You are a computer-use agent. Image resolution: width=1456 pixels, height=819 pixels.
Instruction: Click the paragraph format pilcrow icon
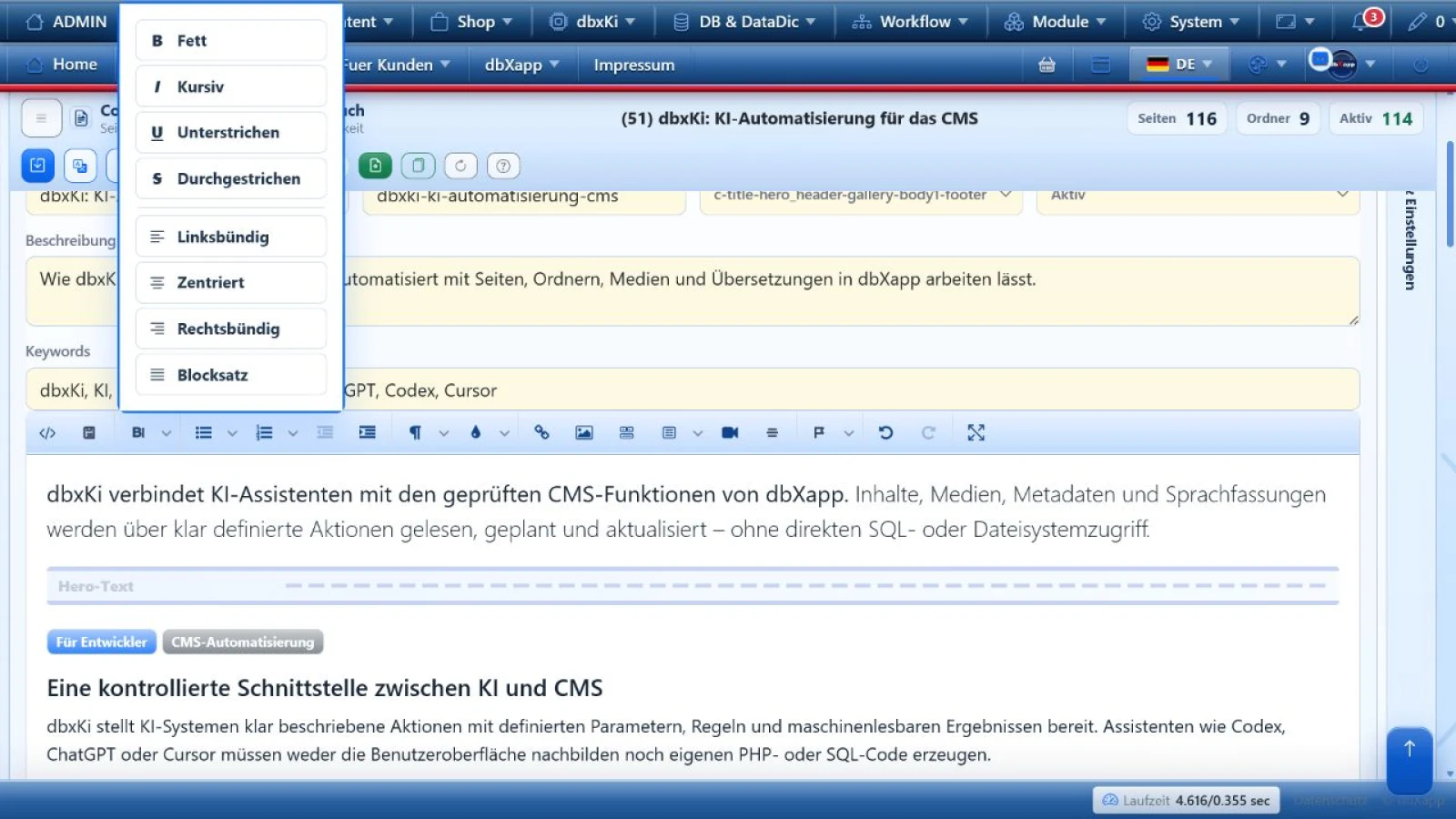click(x=415, y=433)
